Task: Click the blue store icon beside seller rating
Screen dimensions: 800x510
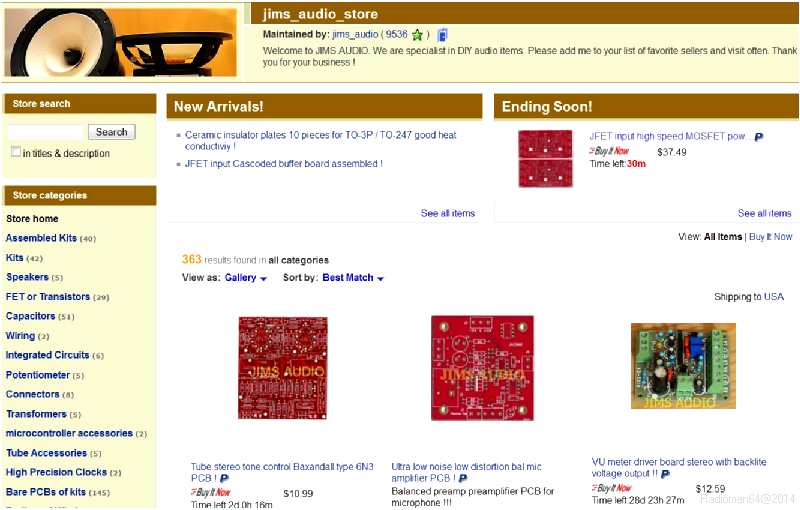Action: point(442,35)
